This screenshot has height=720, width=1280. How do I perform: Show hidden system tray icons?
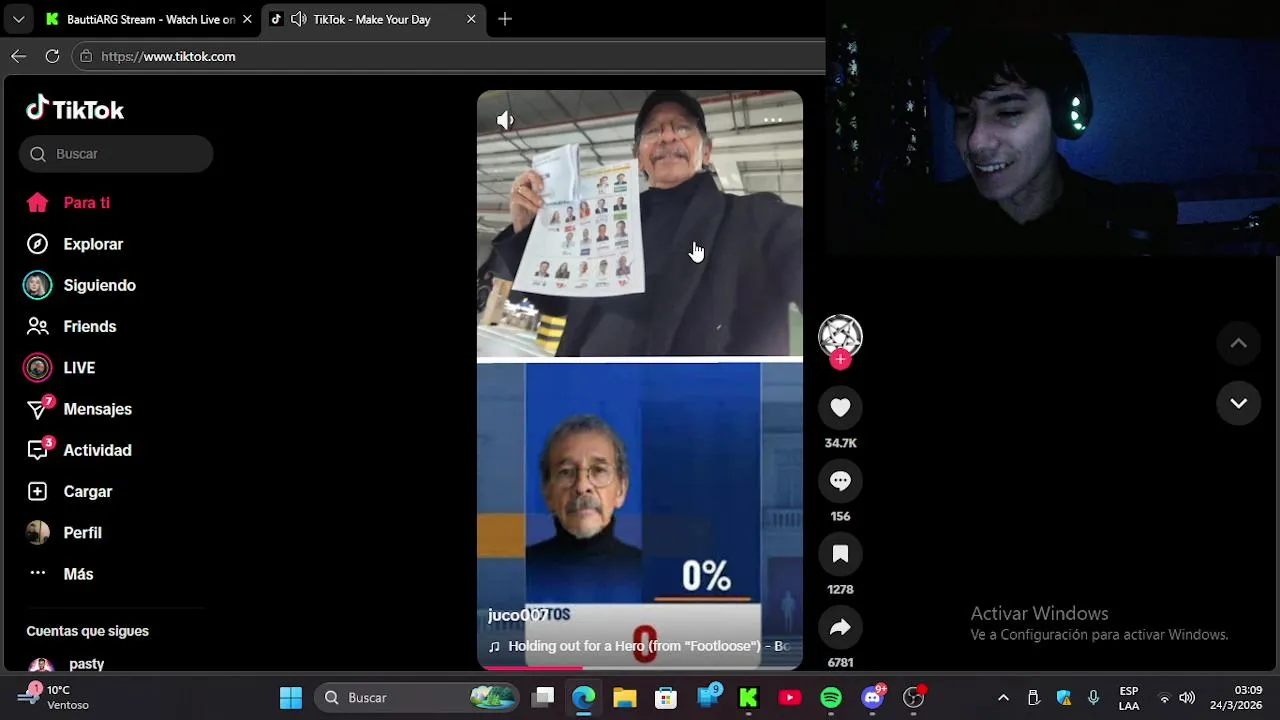1003,697
